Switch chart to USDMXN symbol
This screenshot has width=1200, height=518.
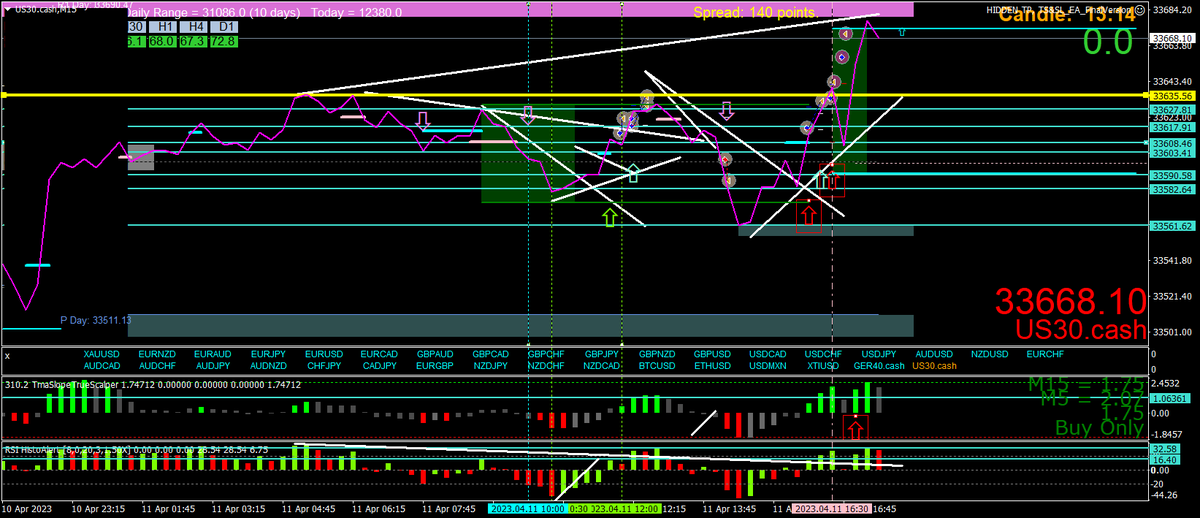pyautogui.click(x=768, y=366)
